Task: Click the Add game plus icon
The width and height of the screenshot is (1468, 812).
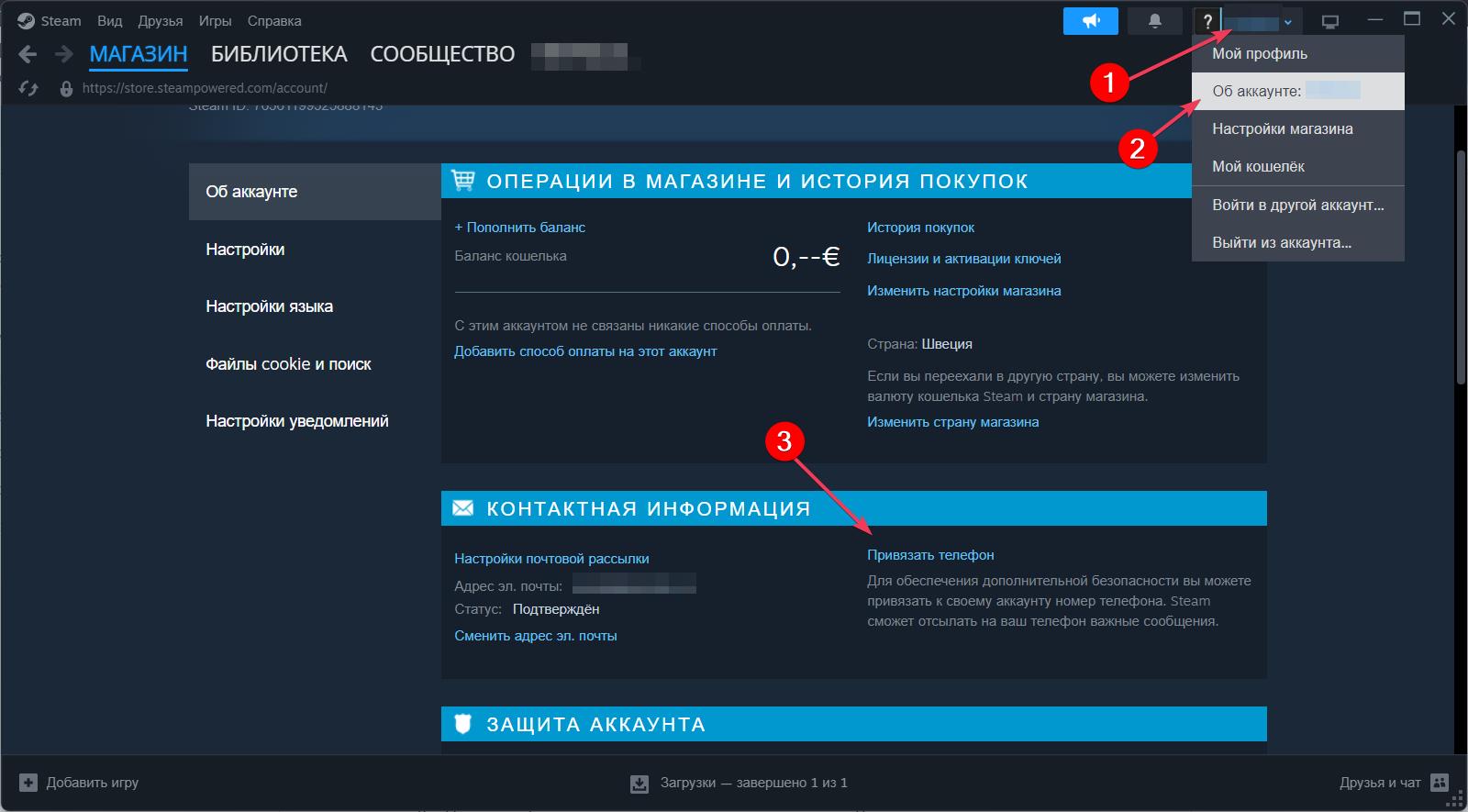Action: click(x=28, y=783)
